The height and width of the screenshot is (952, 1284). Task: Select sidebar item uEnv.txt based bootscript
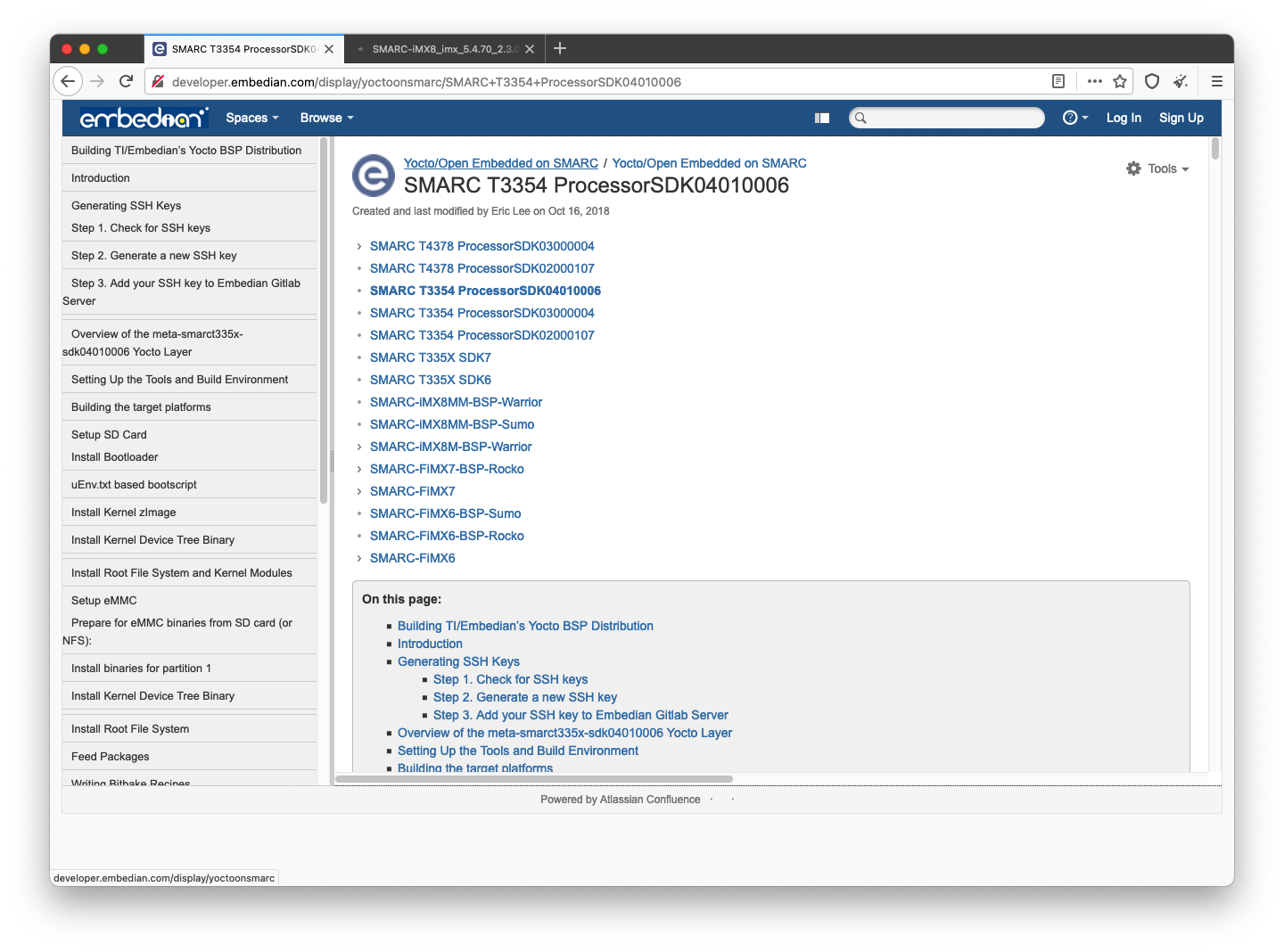(x=134, y=485)
